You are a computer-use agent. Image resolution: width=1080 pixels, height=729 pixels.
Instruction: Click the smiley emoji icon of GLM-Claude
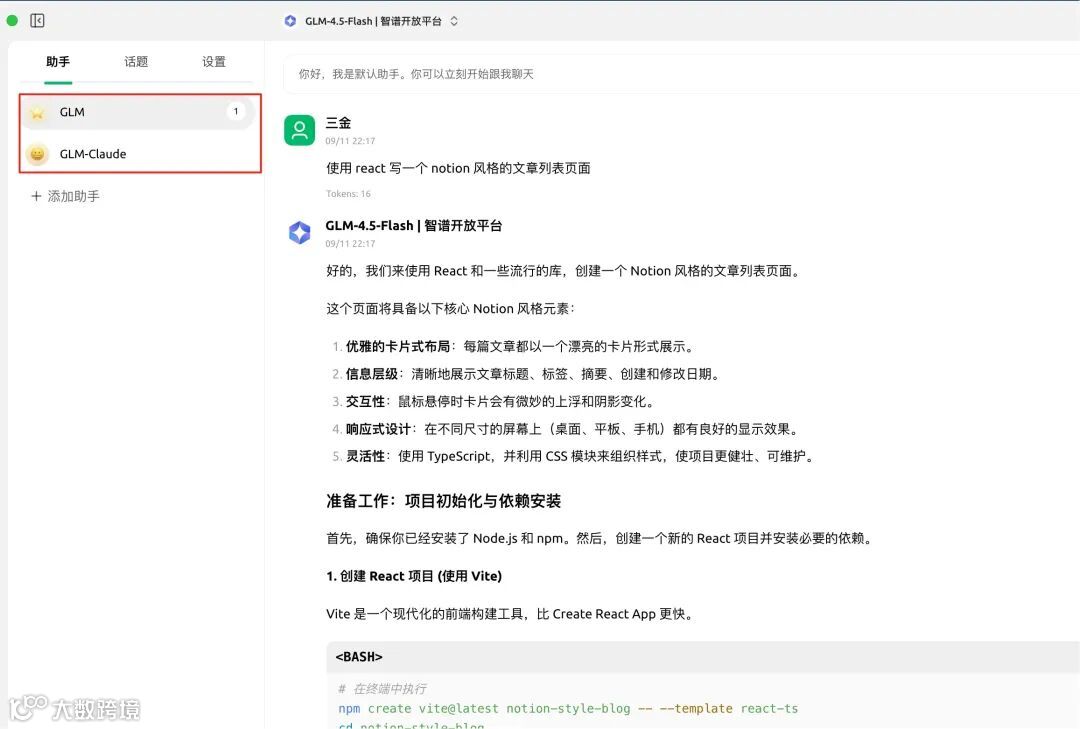pos(37,154)
